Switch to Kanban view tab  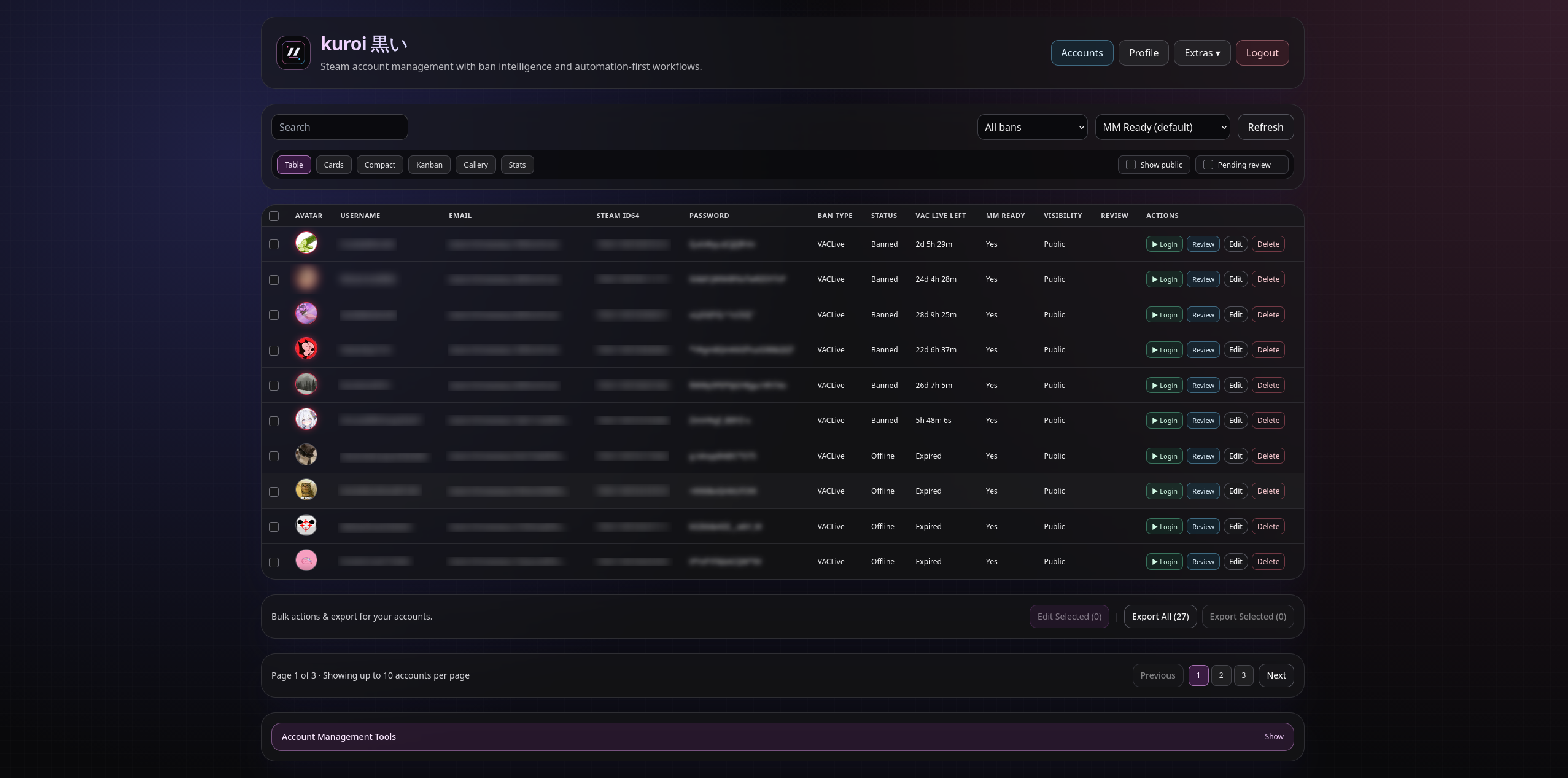[429, 165]
